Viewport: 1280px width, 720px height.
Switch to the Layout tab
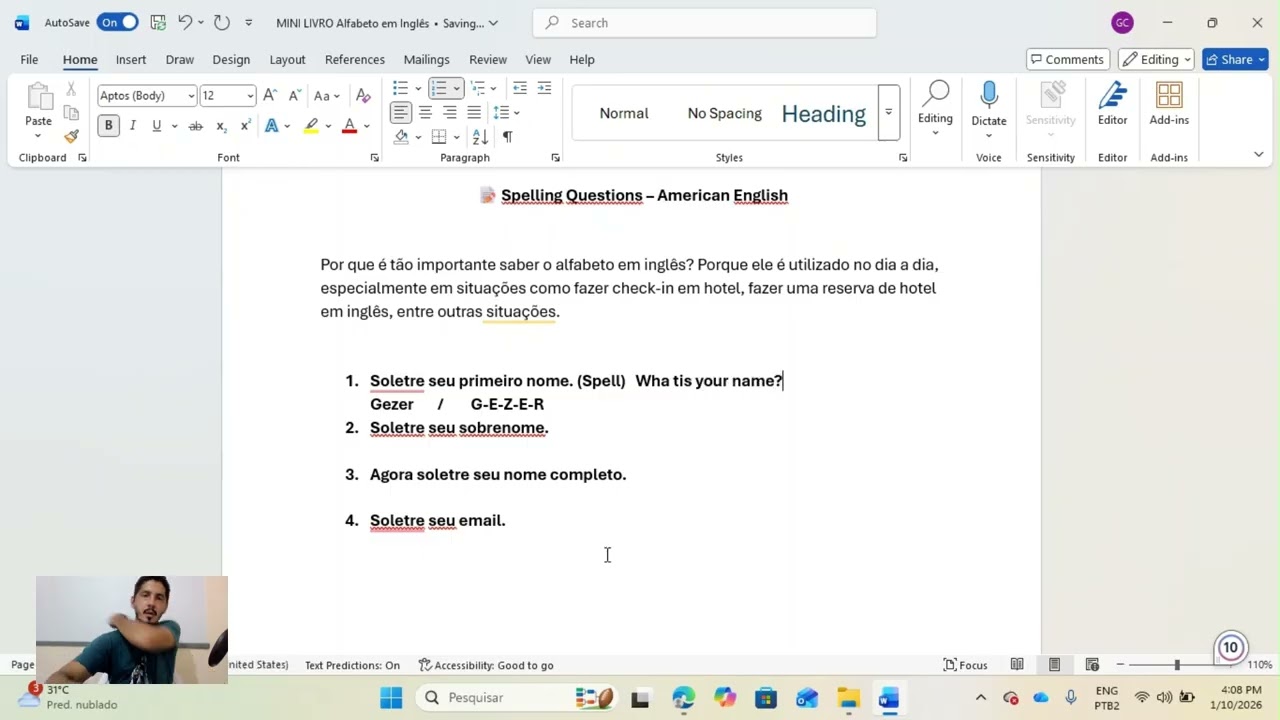(x=287, y=59)
